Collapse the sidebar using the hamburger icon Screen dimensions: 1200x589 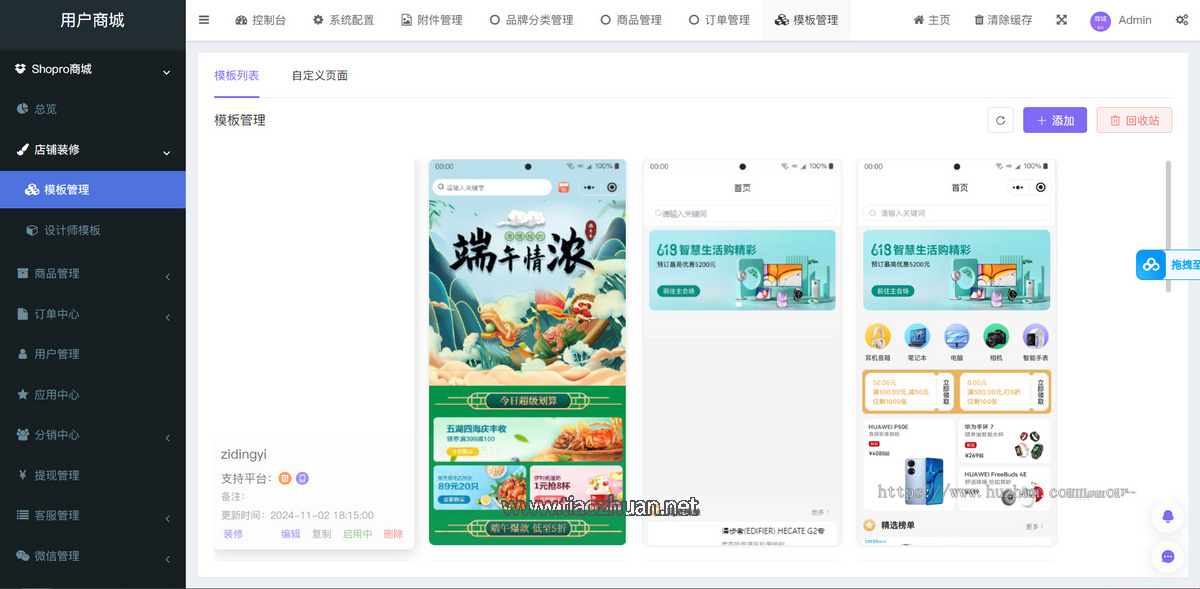tap(203, 19)
